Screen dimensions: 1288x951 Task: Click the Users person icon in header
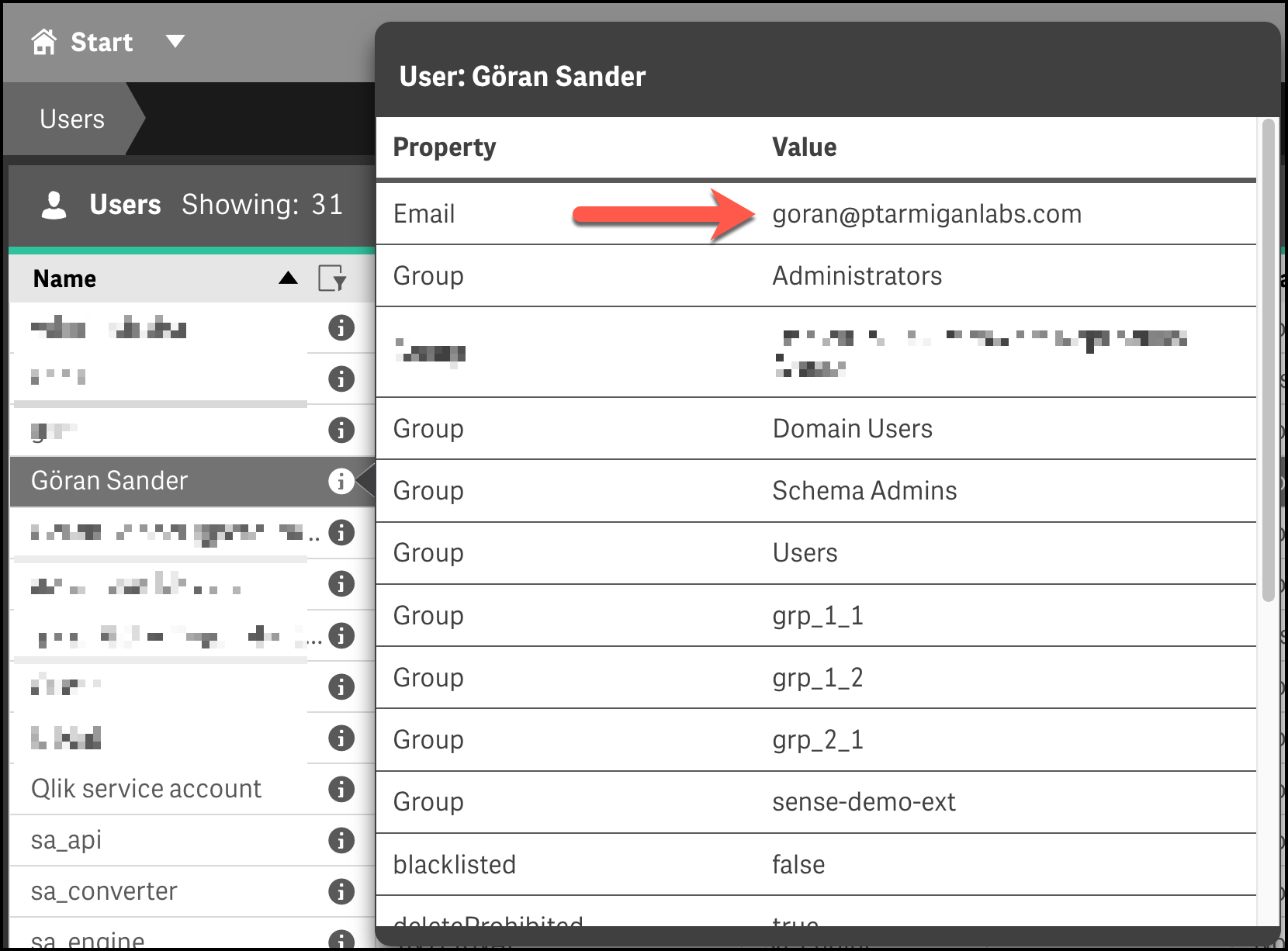pyautogui.click(x=54, y=205)
